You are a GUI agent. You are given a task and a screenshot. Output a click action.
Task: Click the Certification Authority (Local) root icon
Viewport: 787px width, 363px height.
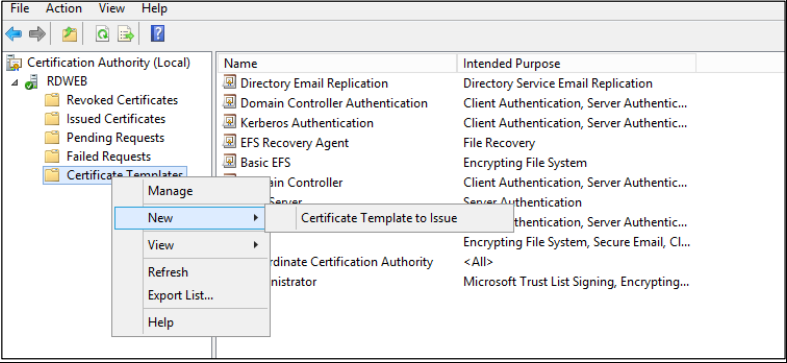[x=15, y=63]
